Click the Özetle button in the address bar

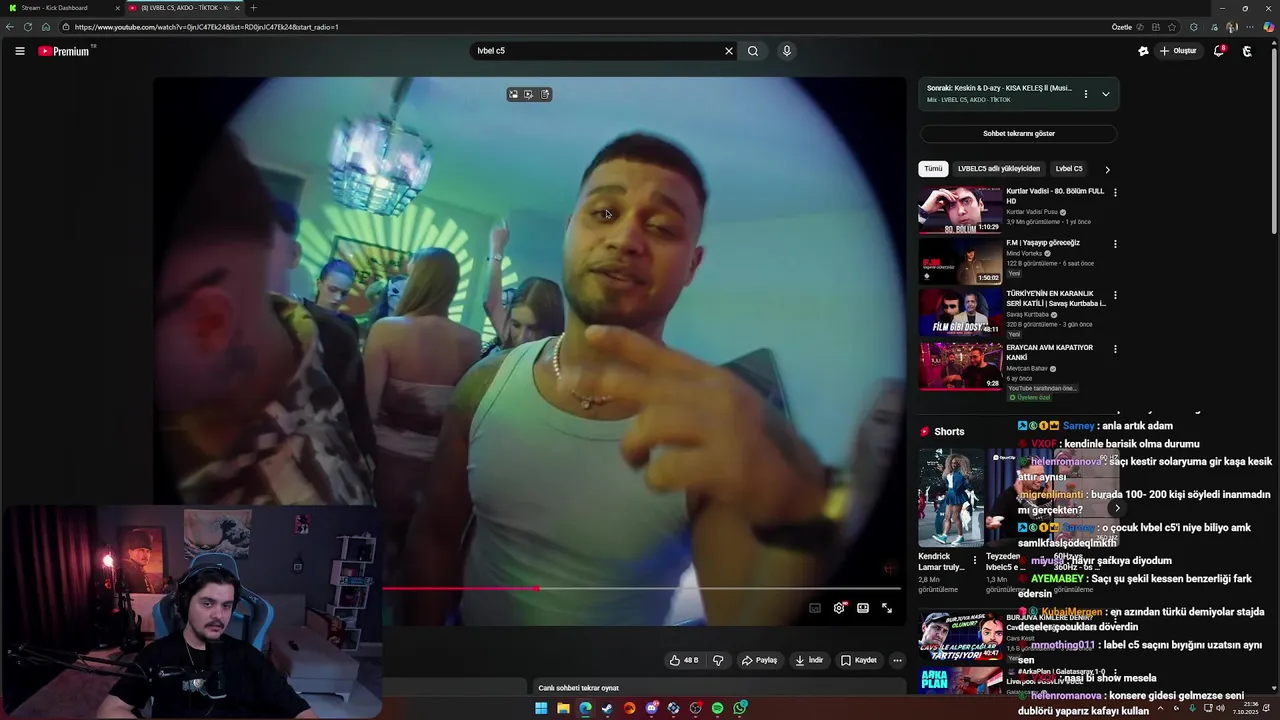pyautogui.click(x=1122, y=27)
